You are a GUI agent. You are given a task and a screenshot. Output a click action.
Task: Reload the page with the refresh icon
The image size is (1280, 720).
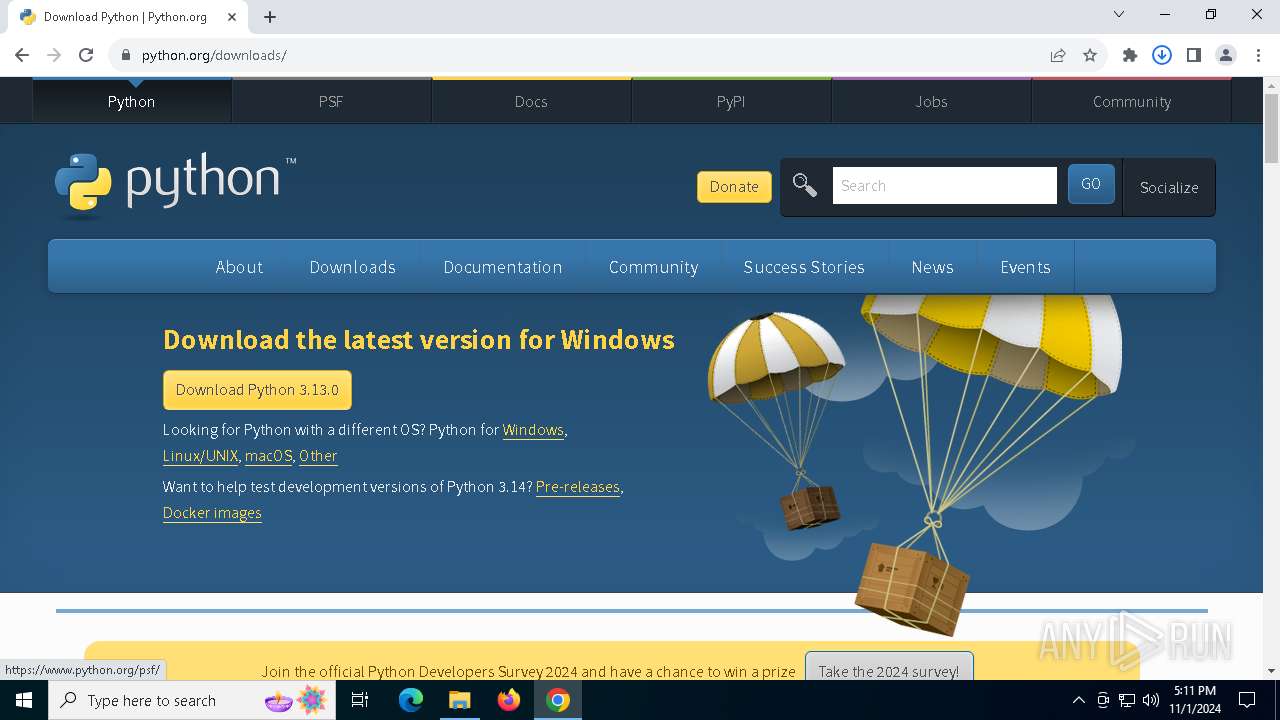click(86, 55)
